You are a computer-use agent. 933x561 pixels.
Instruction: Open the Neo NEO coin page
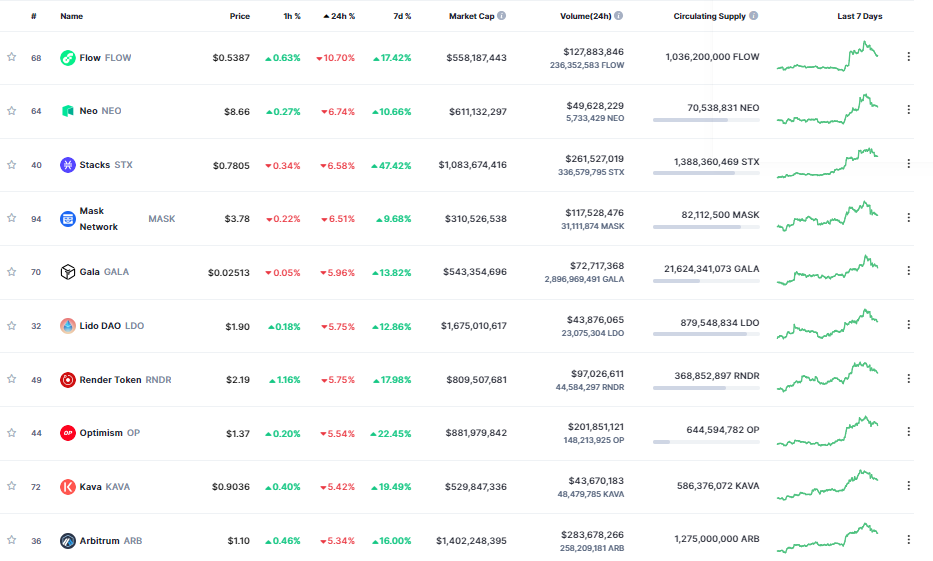coord(101,111)
